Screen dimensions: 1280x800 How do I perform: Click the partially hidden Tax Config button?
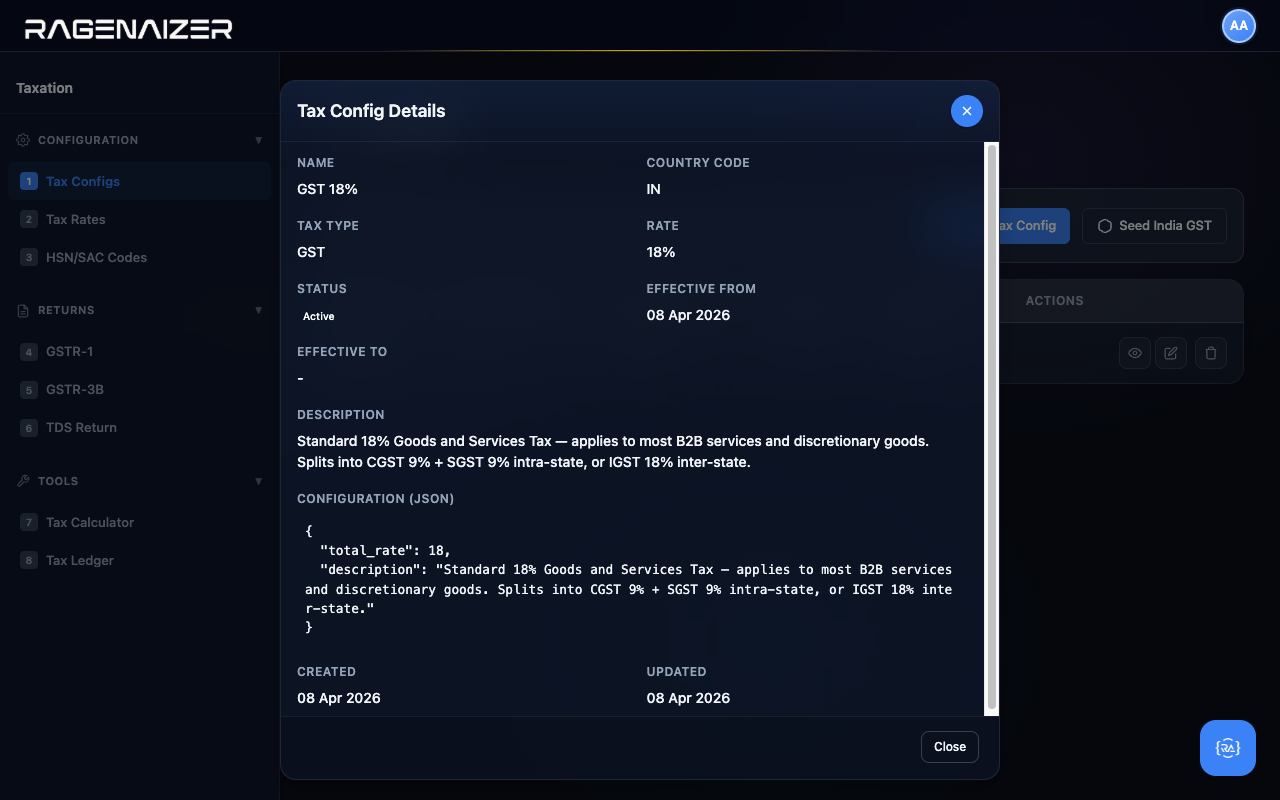coord(1034,226)
